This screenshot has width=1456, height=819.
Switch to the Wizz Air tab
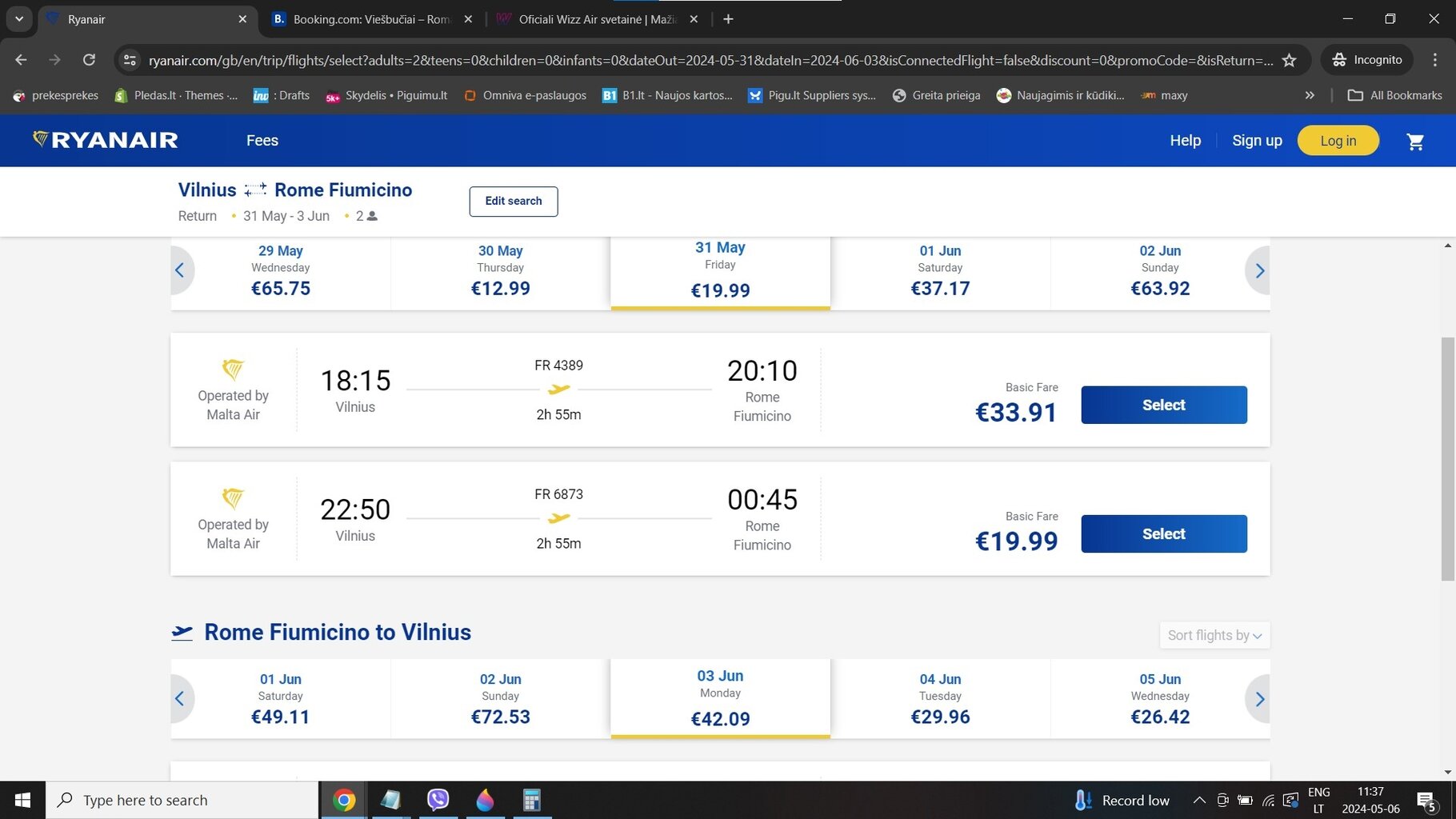tap(598, 19)
